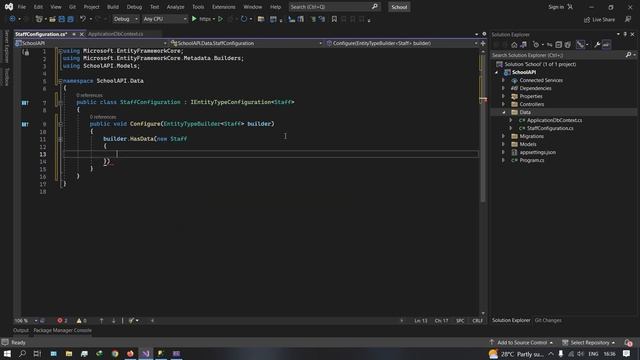Viewport: 640px width, 360px height.
Task: Click the Visual Studio taskbar icon
Action: pyautogui.click(x=146, y=353)
